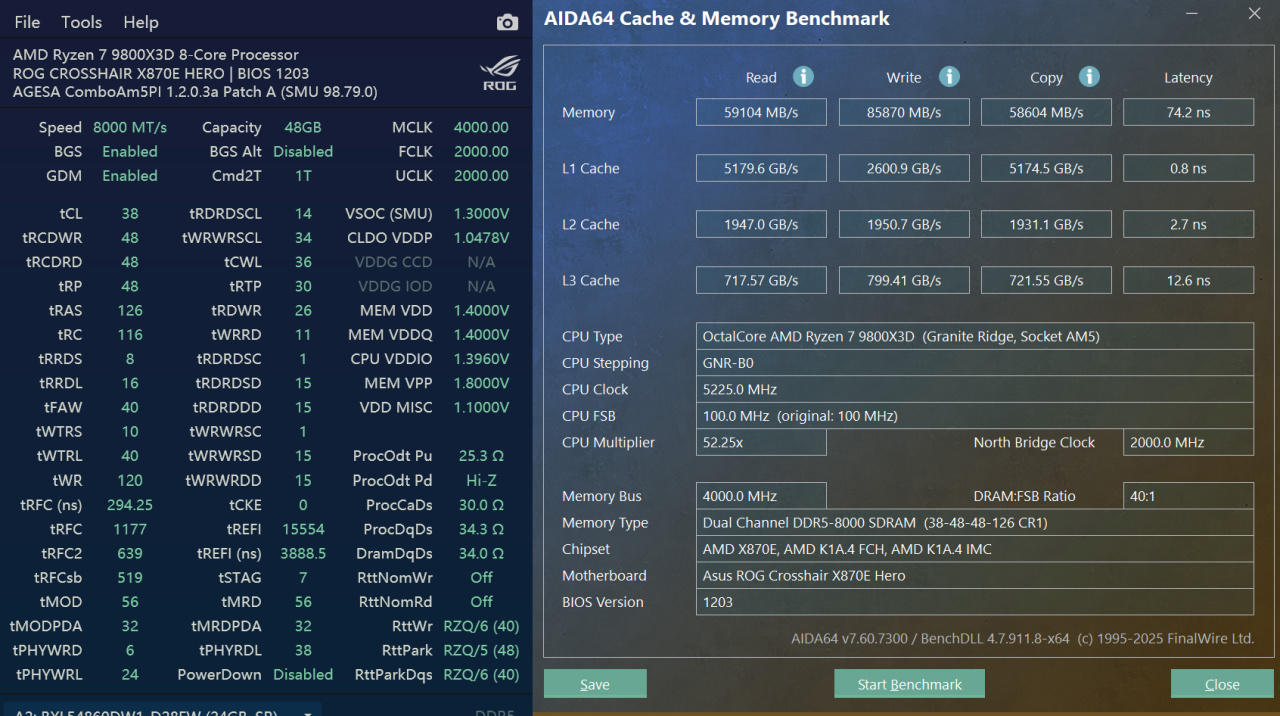Screen dimensions: 1280x716
Task: Click the PowerDown value Disabled
Action: coord(303,674)
